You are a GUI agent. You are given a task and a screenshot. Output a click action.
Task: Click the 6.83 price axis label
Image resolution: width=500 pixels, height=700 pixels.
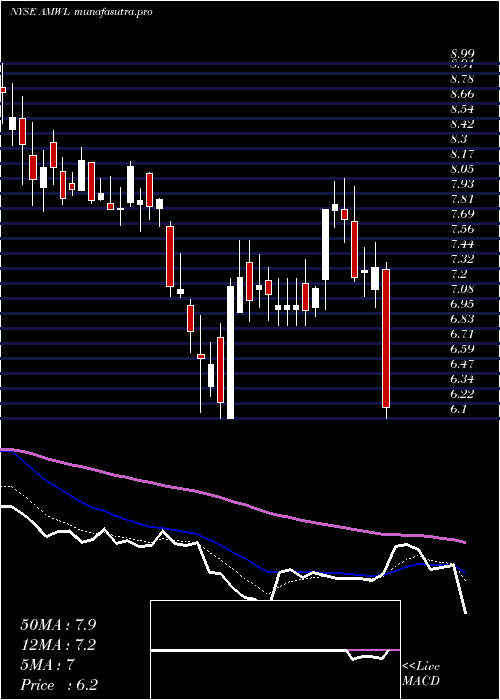462,319
